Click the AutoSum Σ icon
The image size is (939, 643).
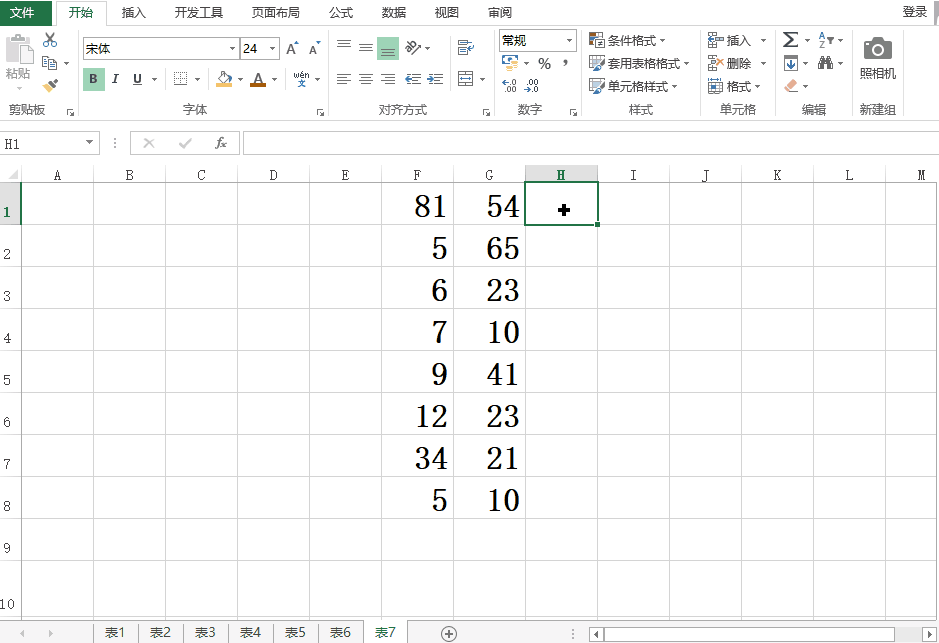coord(791,40)
